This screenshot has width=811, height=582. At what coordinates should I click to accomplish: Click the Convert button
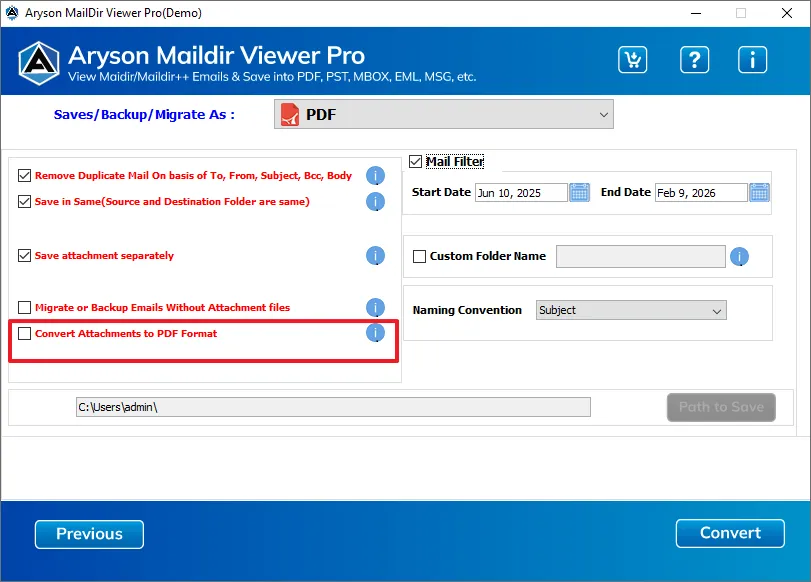point(730,533)
